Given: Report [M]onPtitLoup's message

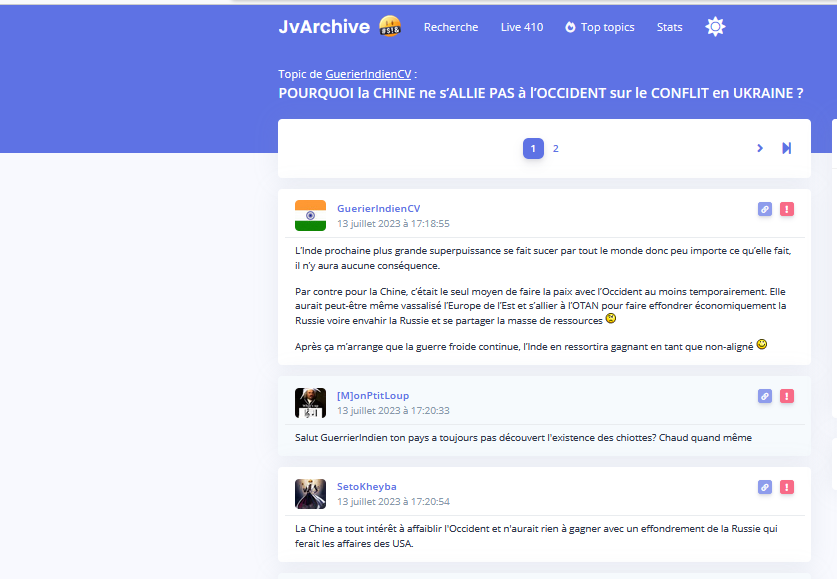Looking at the screenshot, I should [787, 396].
